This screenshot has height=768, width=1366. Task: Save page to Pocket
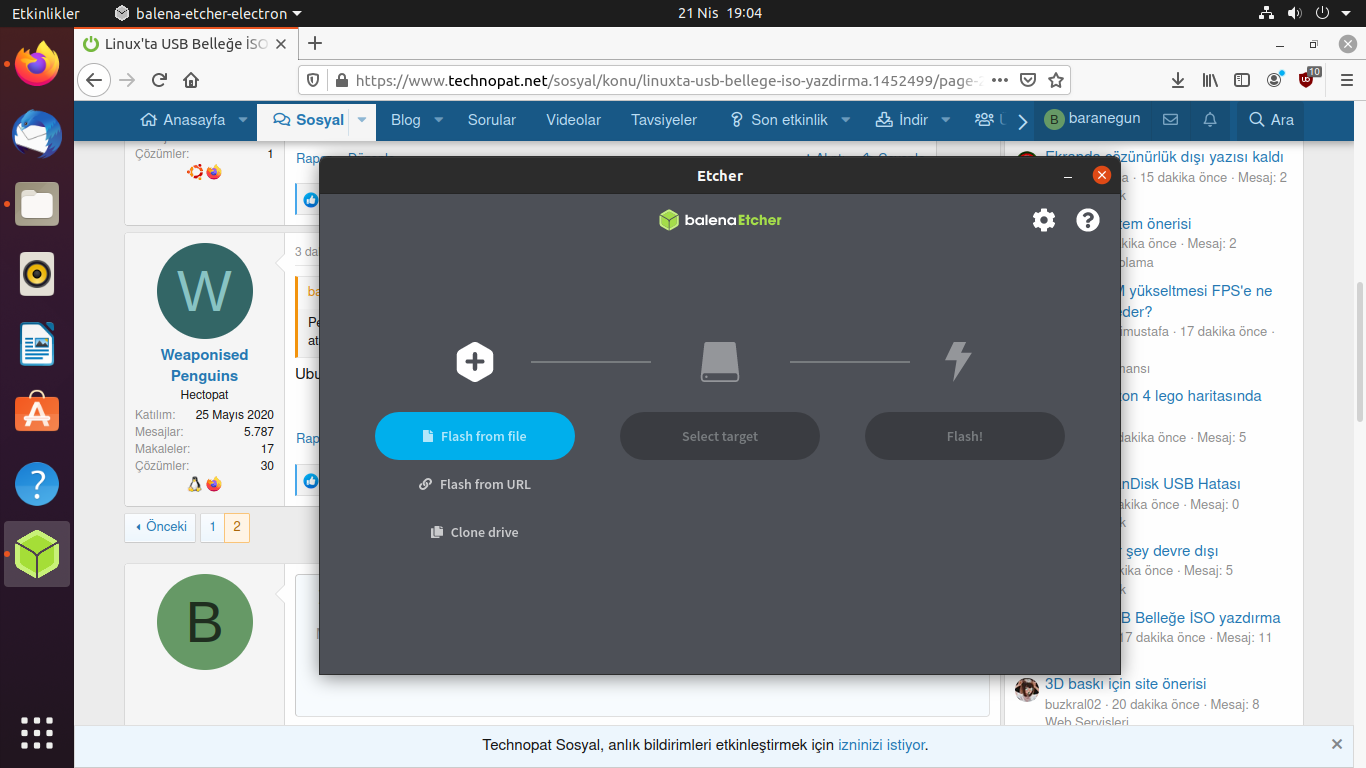(1028, 80)
